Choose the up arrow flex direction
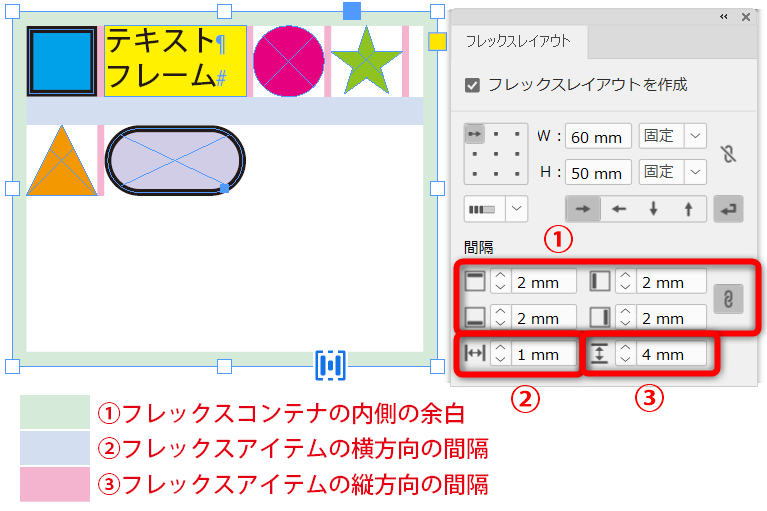Image resolution: width=767 pixels, height=511 pixels. (x=688, y=209)
